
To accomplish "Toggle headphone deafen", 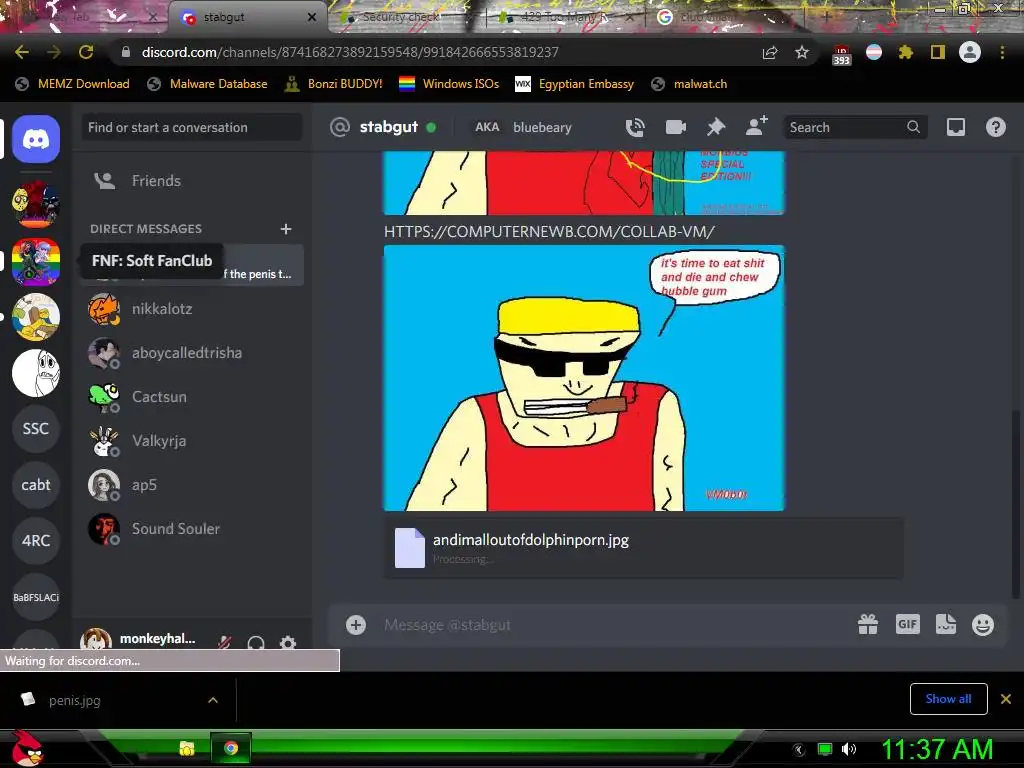I will click(x=256, y=643).
